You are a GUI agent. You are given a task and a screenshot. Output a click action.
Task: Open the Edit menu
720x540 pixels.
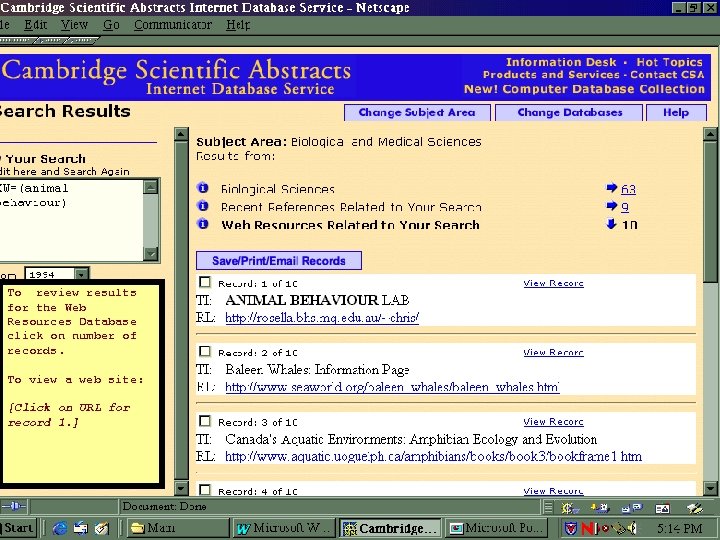coord(36,24)
